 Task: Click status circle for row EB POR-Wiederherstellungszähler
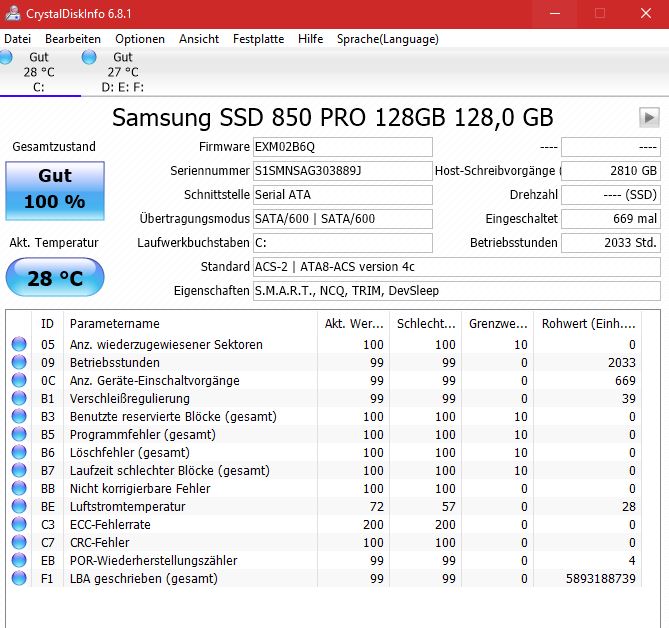pyautogui.click(x=19, y=560)
